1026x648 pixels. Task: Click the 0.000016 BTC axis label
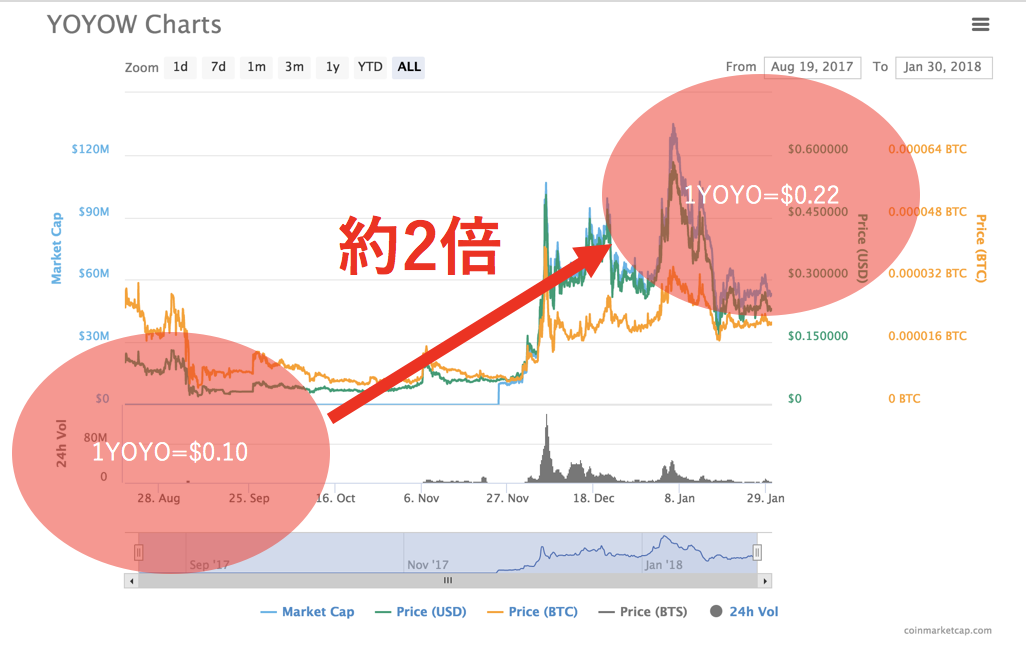(927, 336)
